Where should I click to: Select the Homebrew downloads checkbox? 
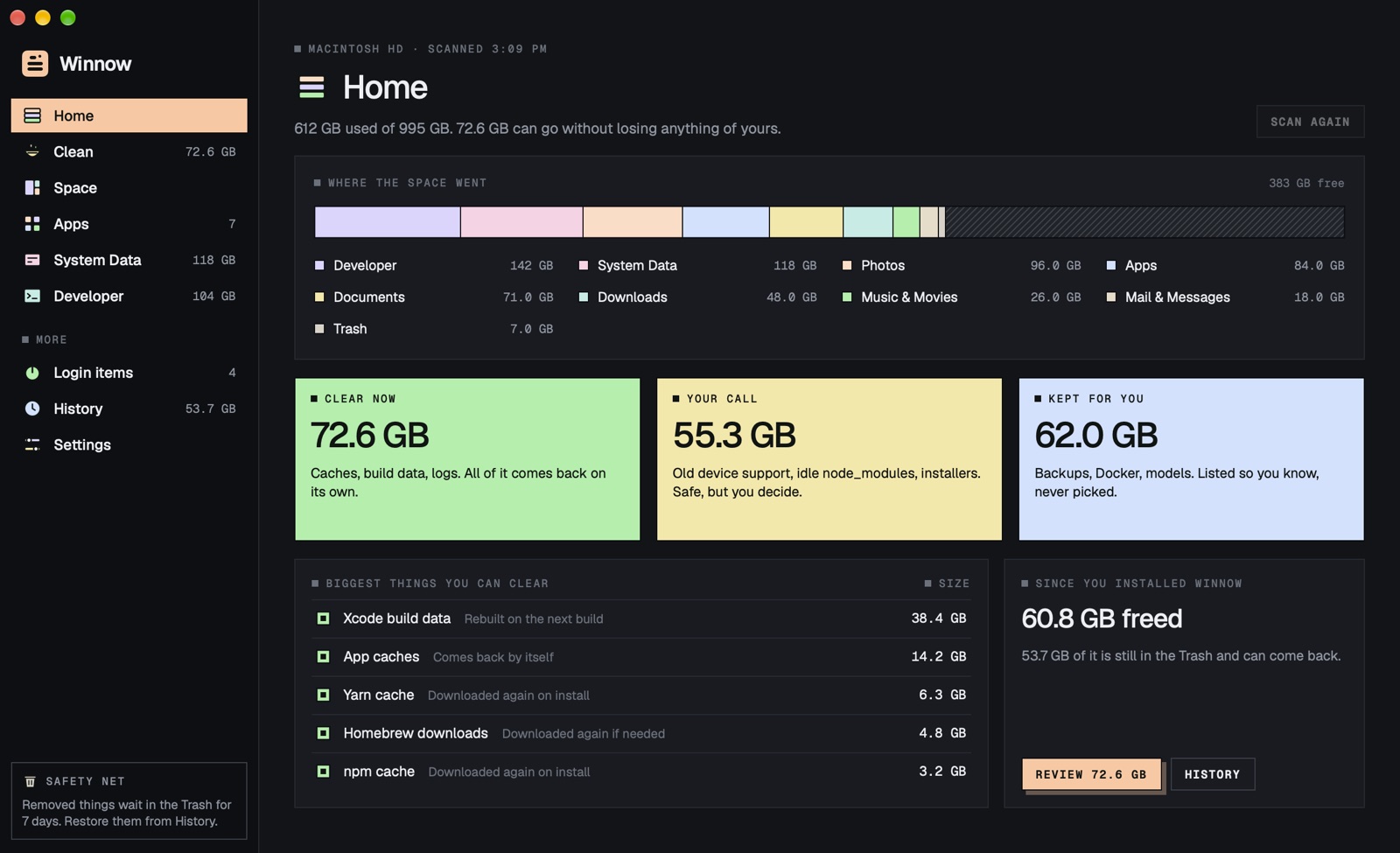point(323,733)
